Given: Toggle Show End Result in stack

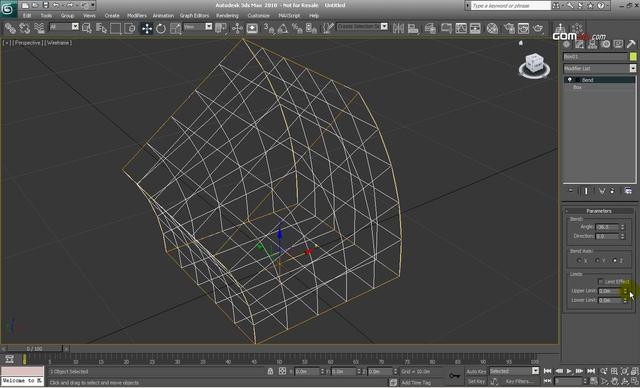Looking at the screenshot, I should click(586, 191).
